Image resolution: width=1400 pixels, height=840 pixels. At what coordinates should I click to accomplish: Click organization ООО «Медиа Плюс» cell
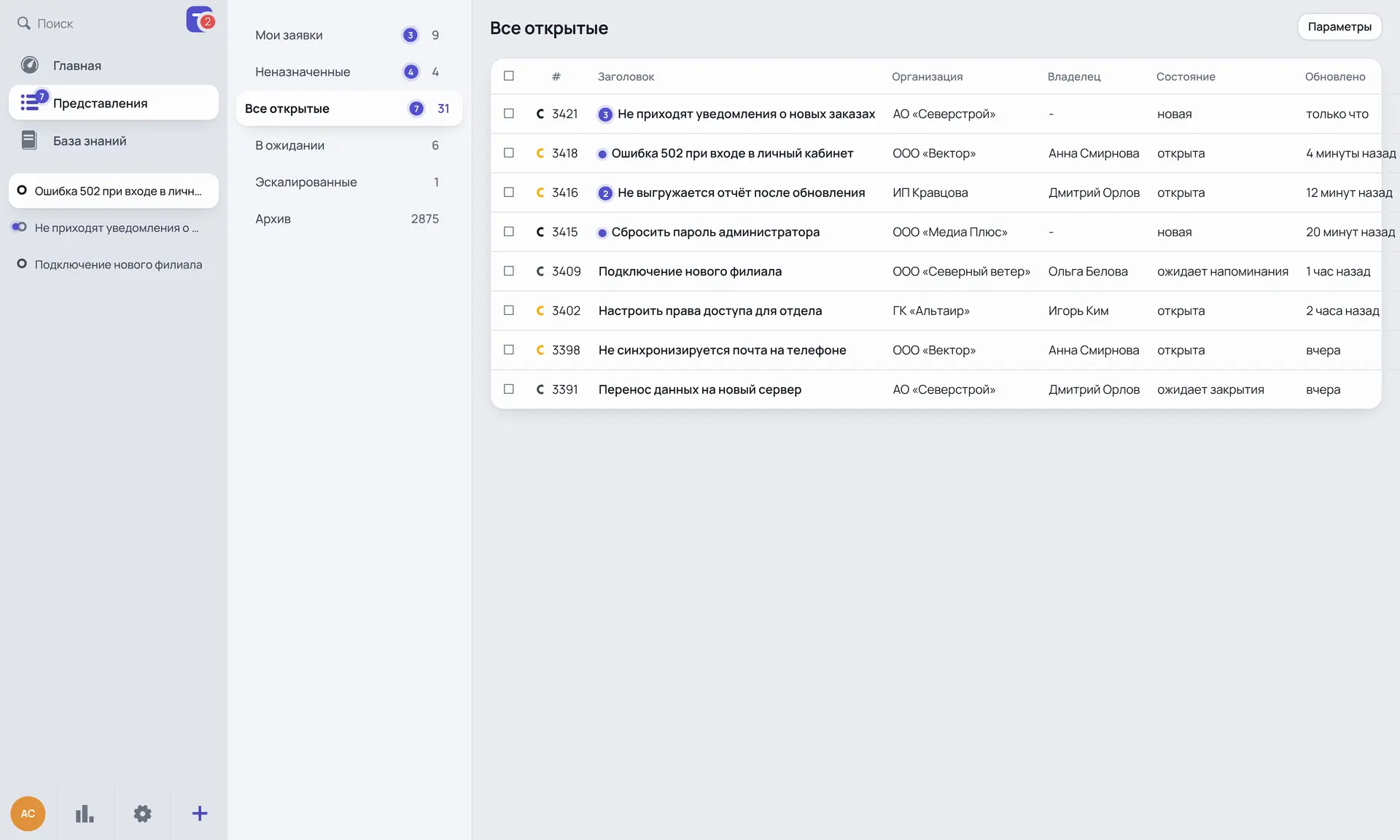pyautogui.click(x=950, y=232)
